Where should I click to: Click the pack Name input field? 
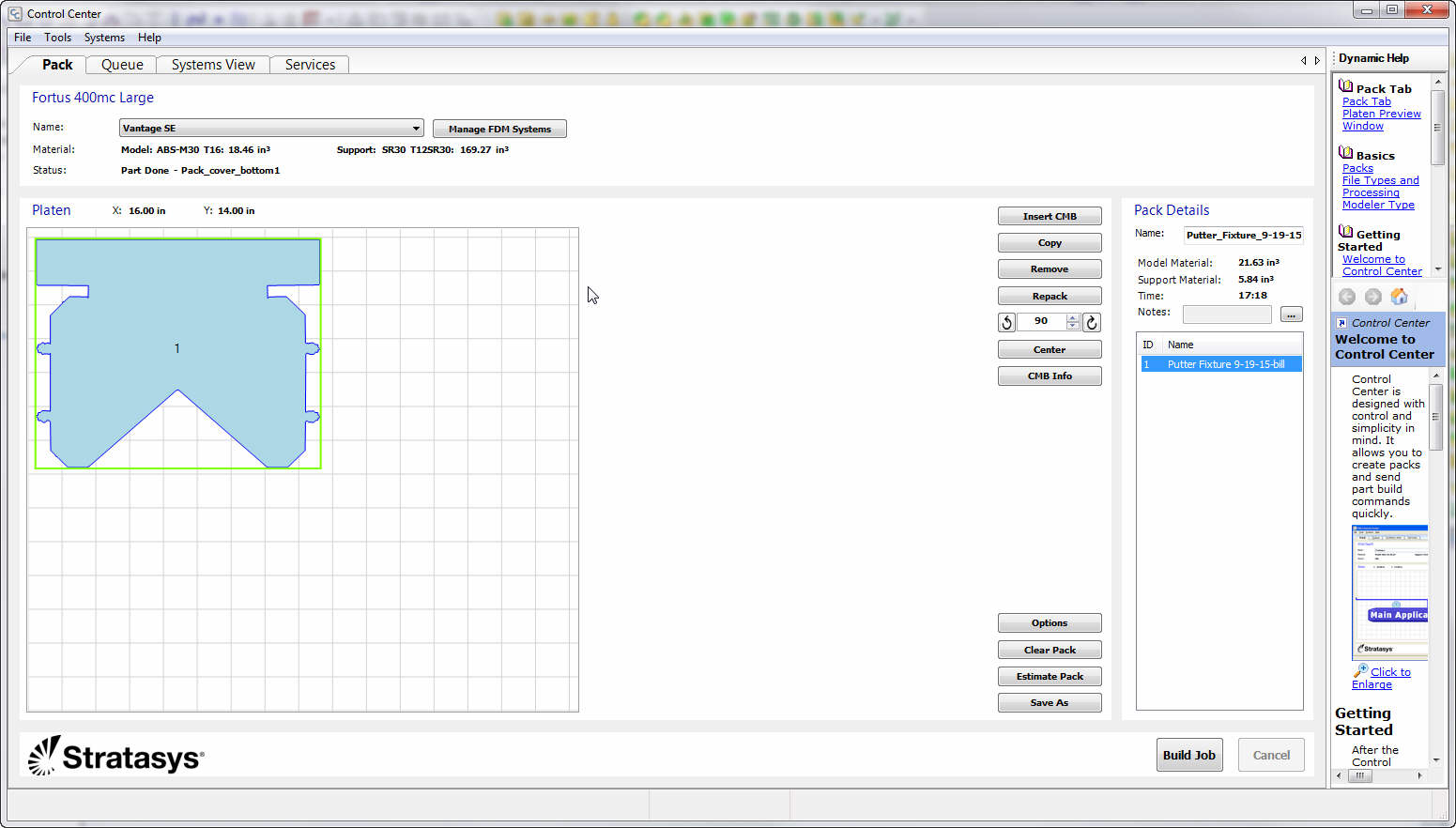click(x=1244, y=235)
